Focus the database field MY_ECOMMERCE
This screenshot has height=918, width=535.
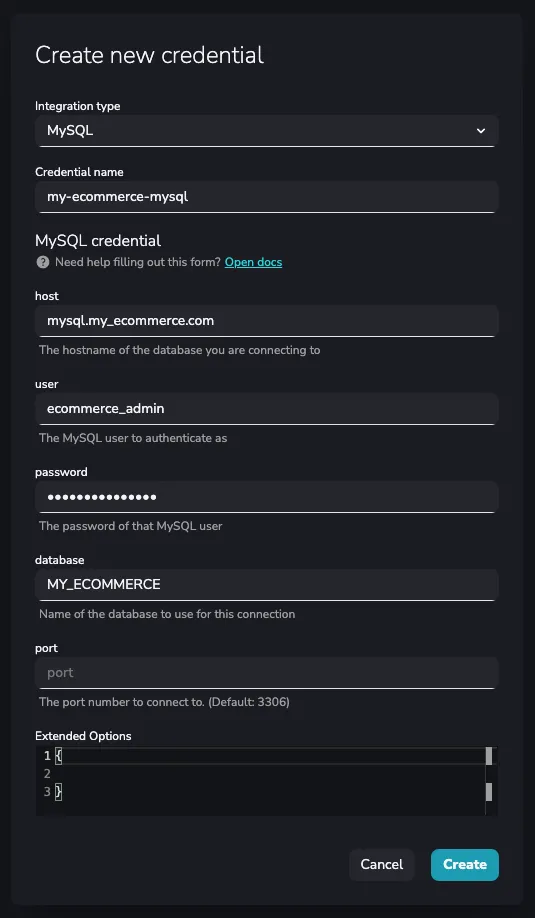[x=266, y=584]
